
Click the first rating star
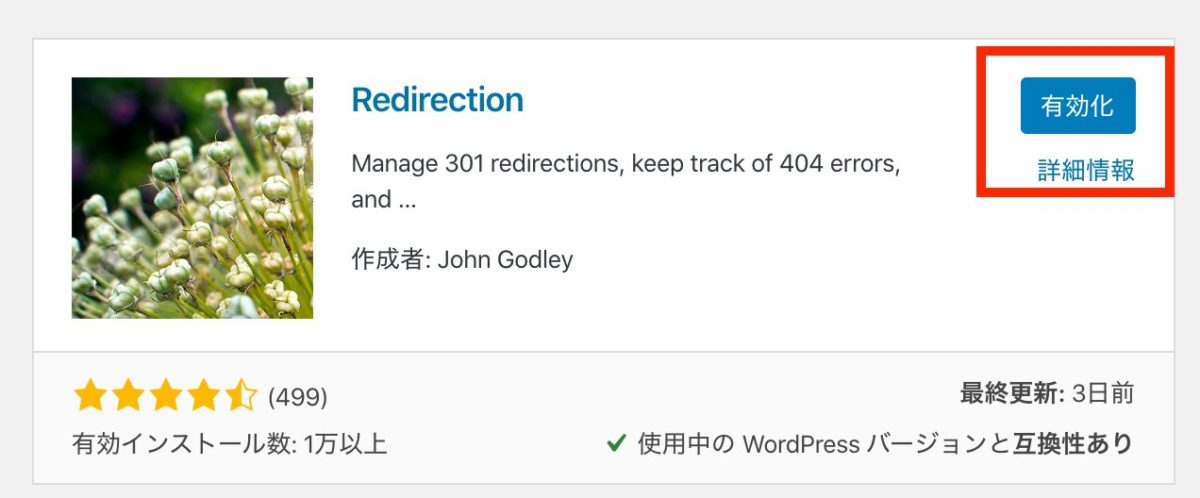coord(90,397)
